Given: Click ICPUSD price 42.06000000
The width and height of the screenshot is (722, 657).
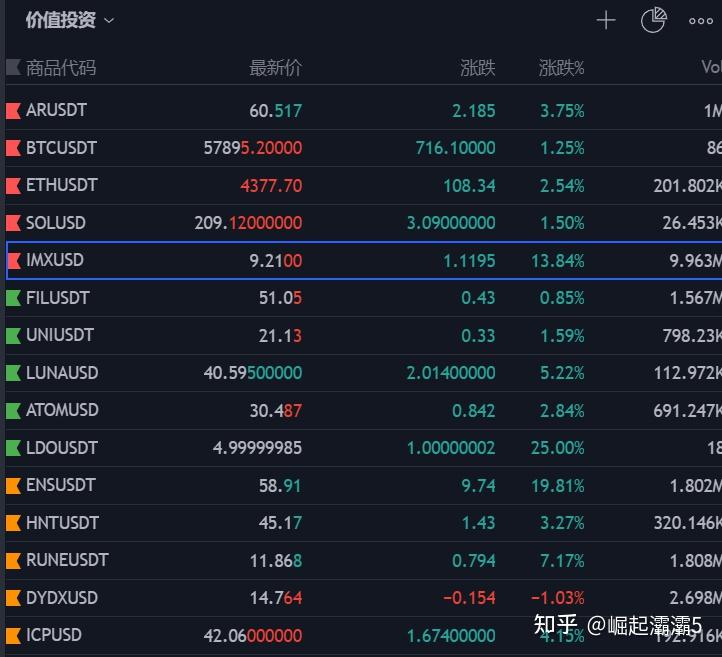Looking at the screenshot, I should pos(253,635).
